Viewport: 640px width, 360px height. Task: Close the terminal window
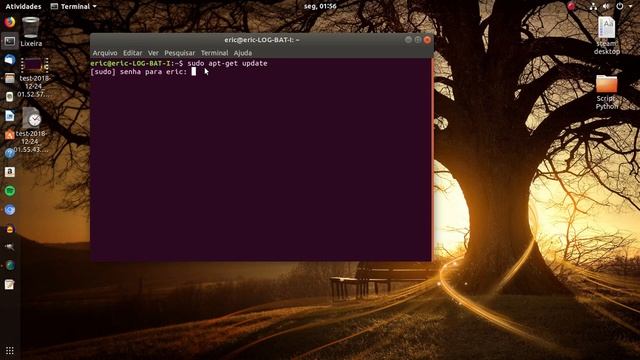point(427,40)
